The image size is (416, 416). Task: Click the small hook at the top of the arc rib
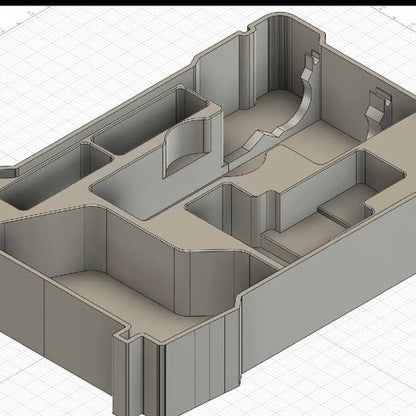pyautogui.click(x=314, y=57)
